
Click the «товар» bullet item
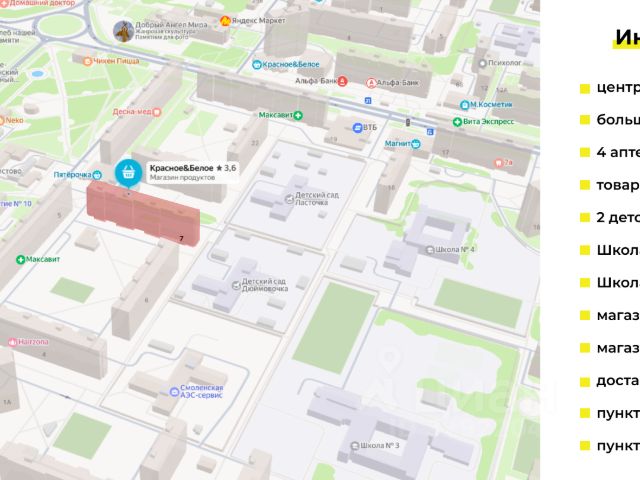[610, 185]
